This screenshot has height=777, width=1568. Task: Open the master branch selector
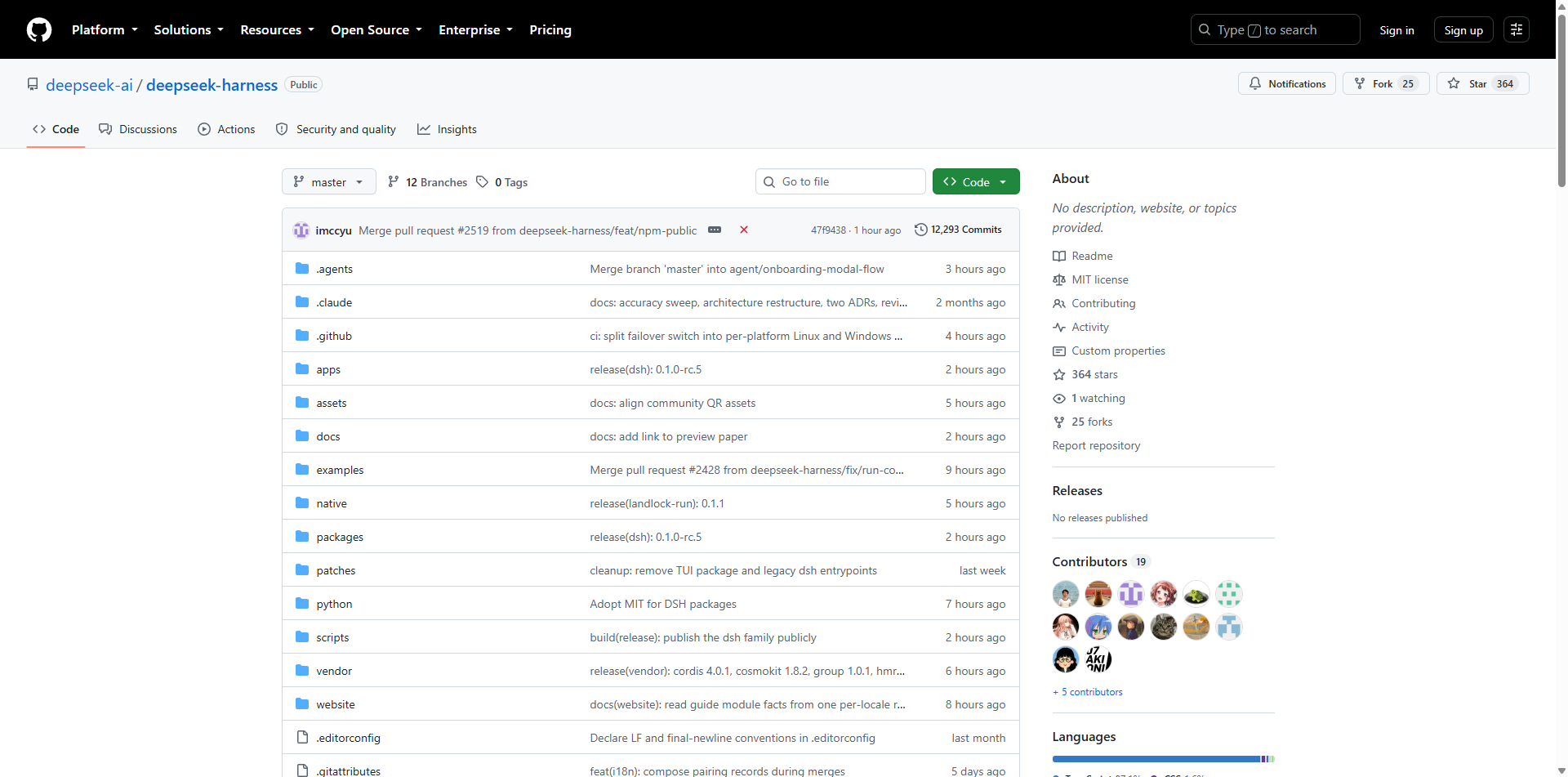tap(329, 181)
